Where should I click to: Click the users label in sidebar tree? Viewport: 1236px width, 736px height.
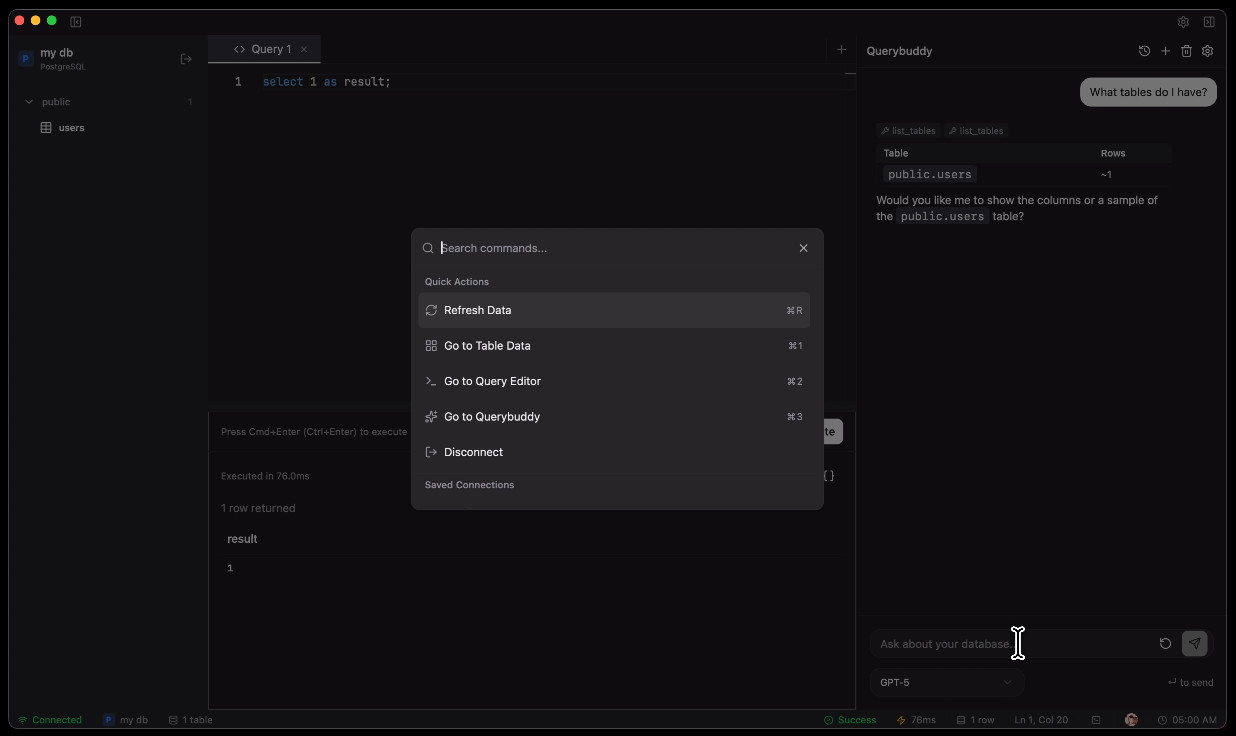[72, 128]
